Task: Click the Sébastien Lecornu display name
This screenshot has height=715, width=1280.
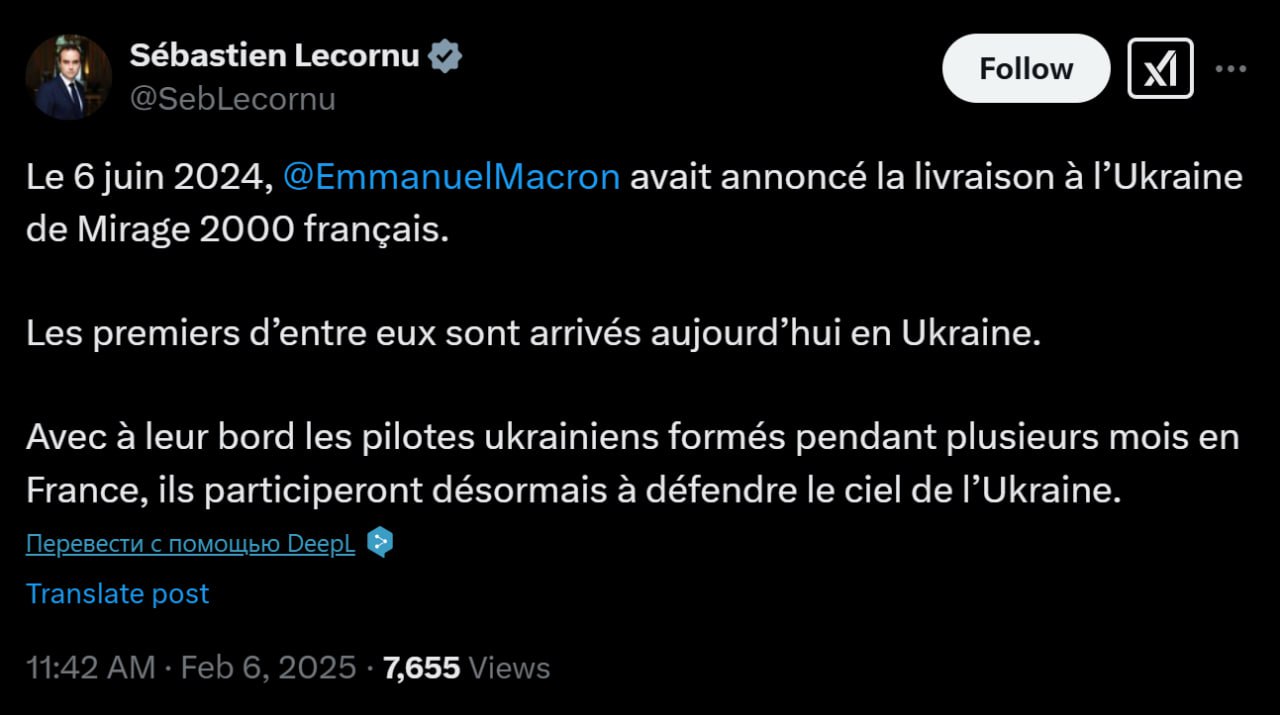Action: (x=274, y=57)
